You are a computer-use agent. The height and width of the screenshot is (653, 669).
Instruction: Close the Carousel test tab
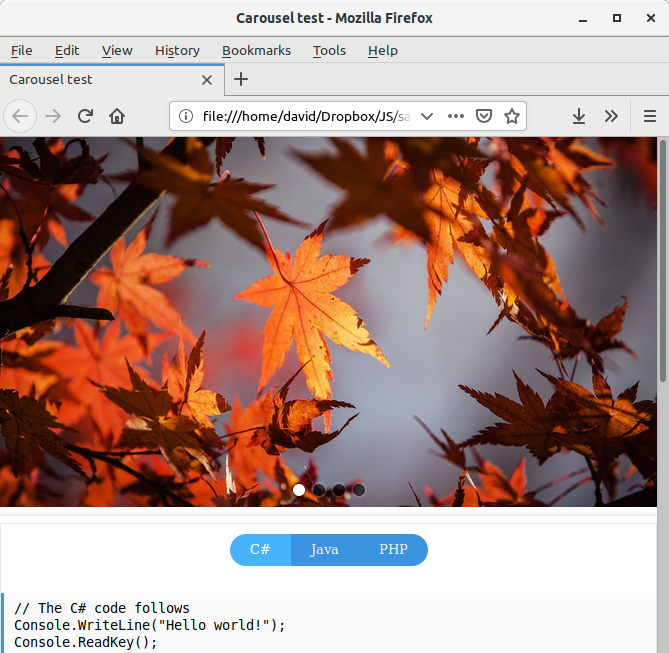click(x=207, y=80)
